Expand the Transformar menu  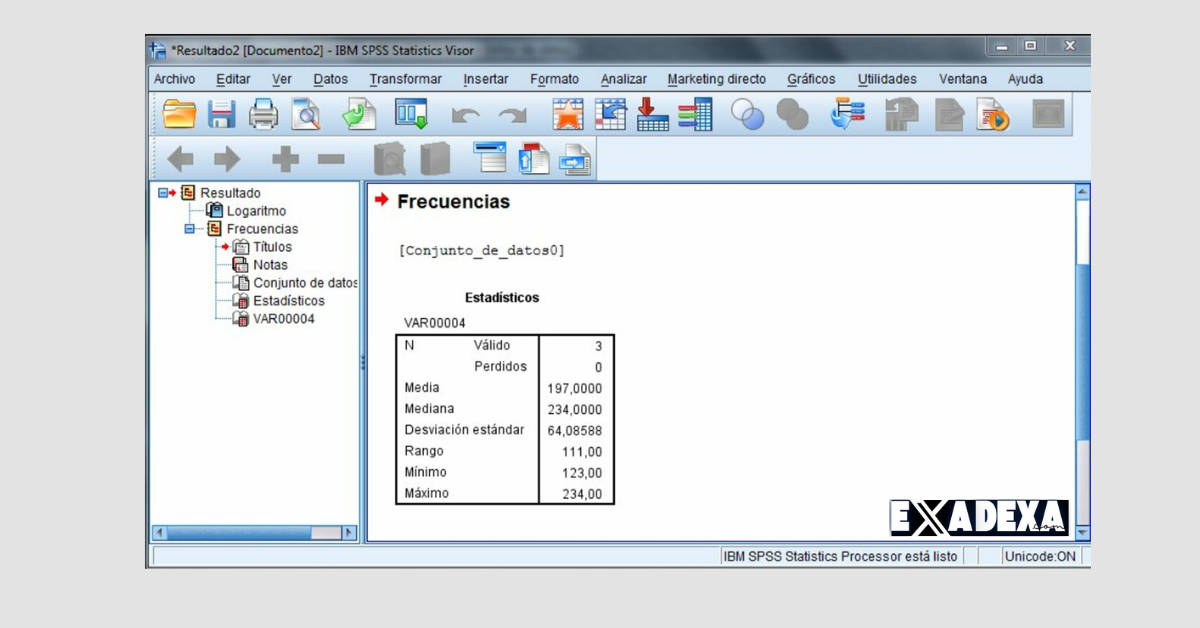point(405,78)
